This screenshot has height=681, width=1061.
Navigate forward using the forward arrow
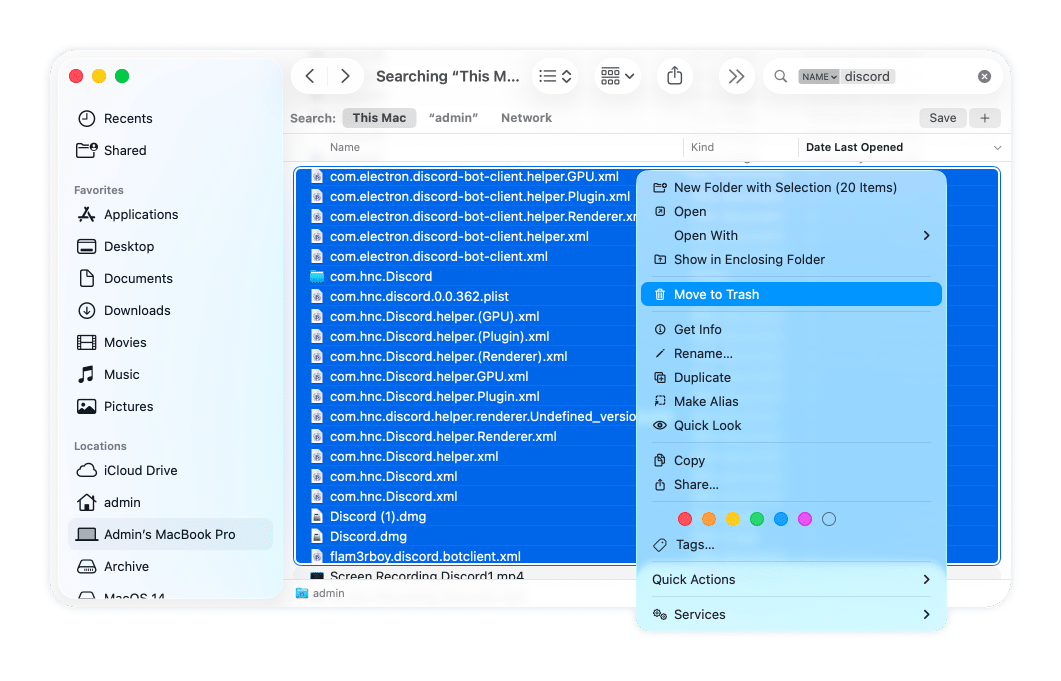345,76
